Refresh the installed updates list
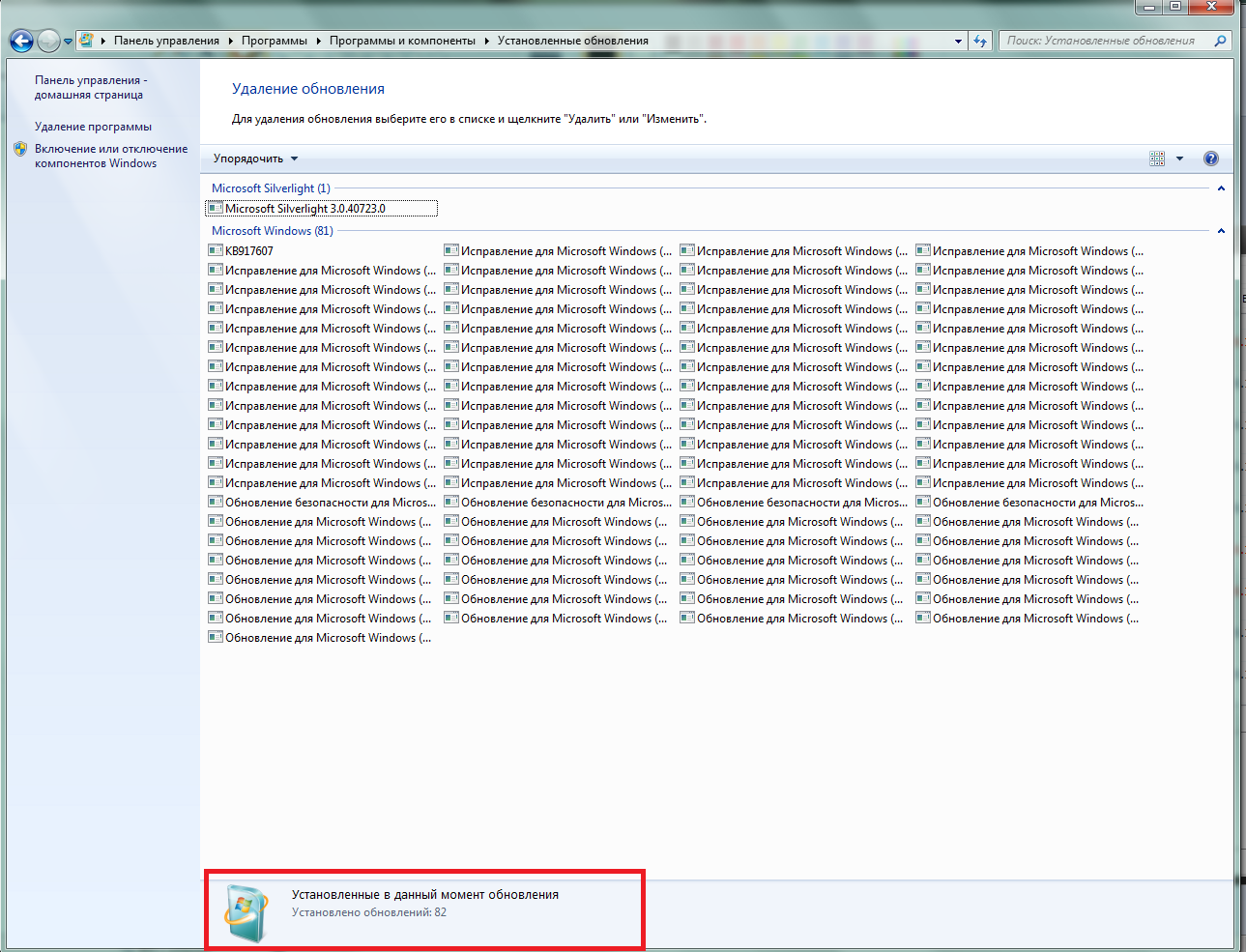This screenshot has width=1246, height=952. [x=980, y=41]
